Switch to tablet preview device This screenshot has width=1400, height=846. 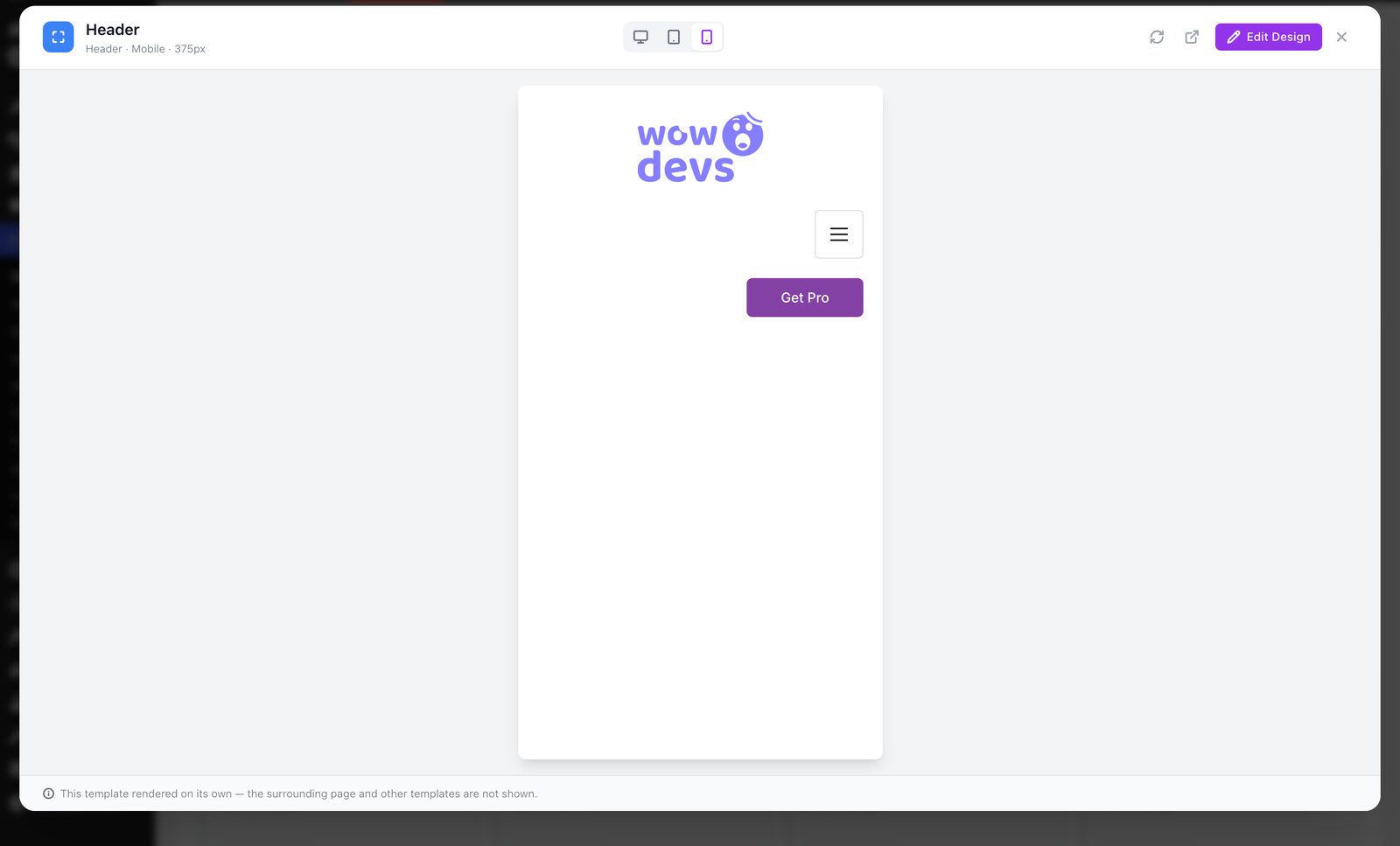click(674, 37)
